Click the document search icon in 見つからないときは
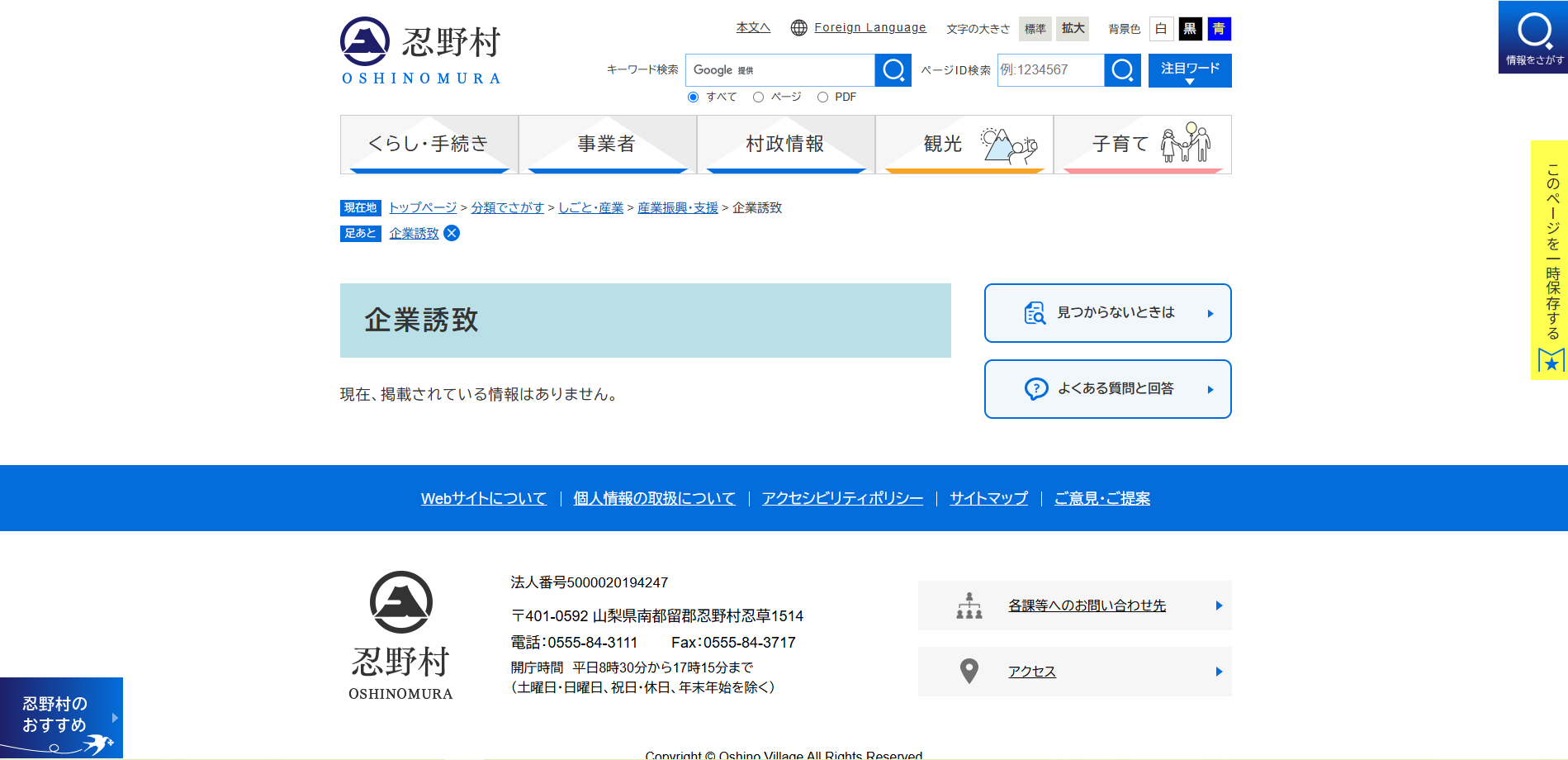Viewport: 1568px width, 760px height. coord(1035,313)
